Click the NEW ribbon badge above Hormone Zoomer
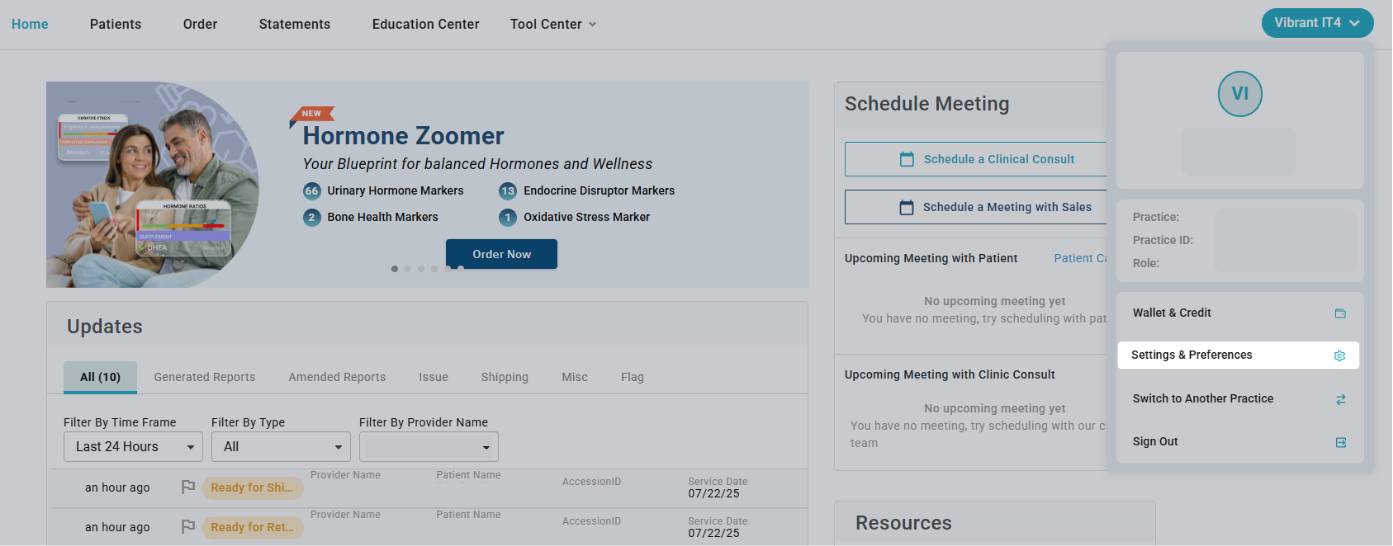Screen dimensions: 1393x546 point(312,114)
